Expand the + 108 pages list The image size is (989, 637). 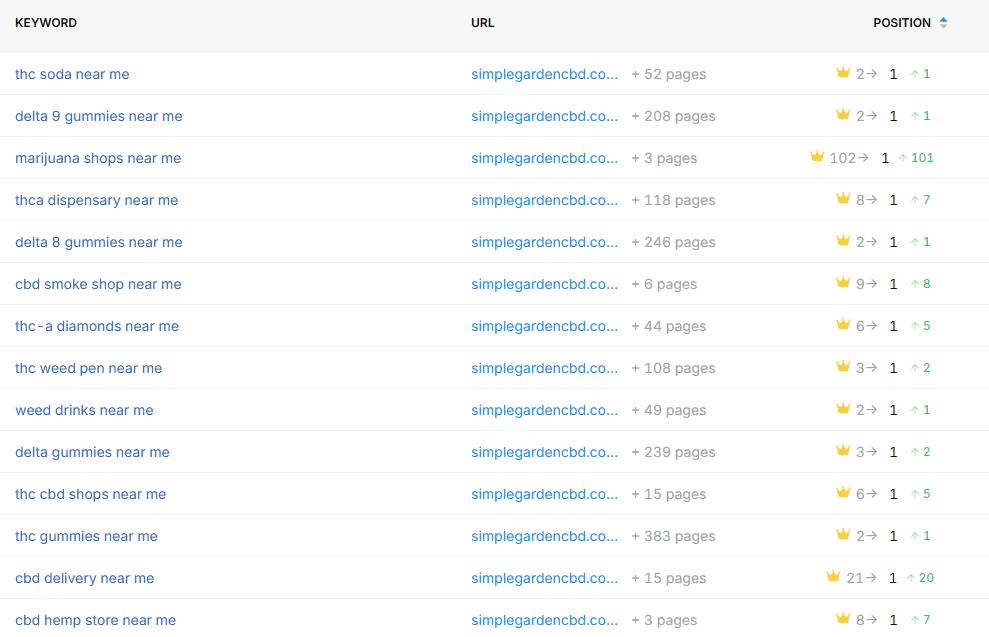(673, 368)
